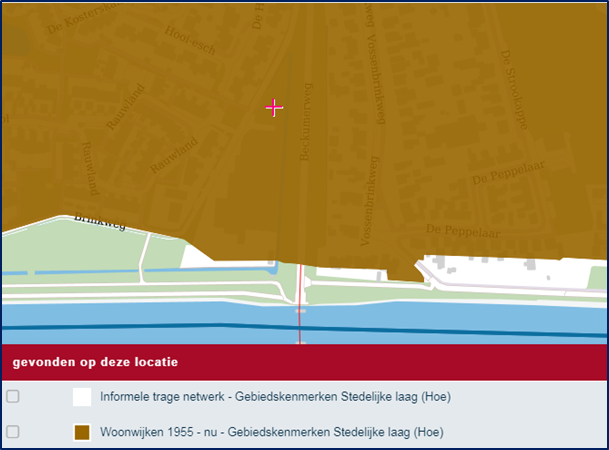This screenshot has height=450, width=609.
Task: Open Informele trage netwerk layer label
Action: 275,397
